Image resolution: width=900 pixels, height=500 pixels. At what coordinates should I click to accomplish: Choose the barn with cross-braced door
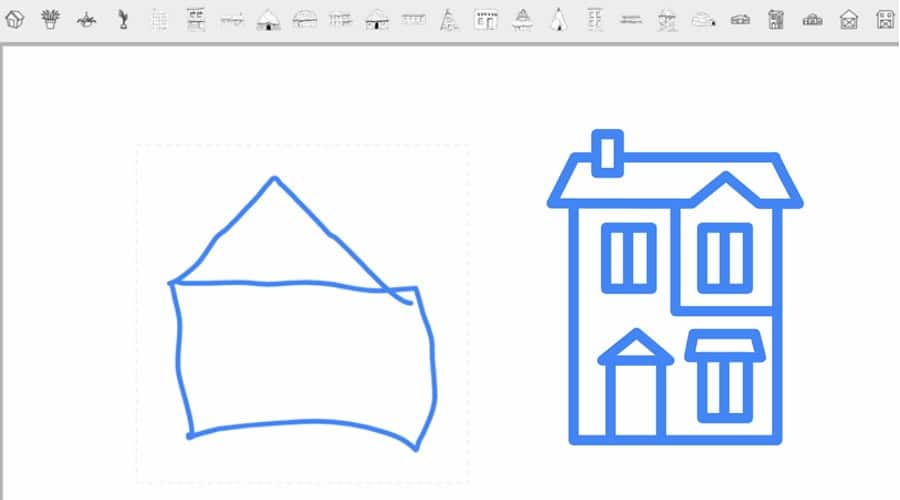coord(849,20)
